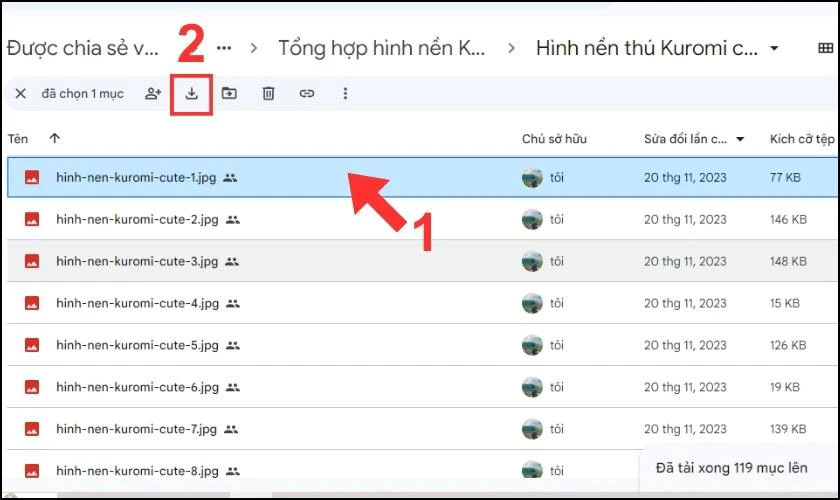Click the '15 KB' file size cell

coord(784,303)
